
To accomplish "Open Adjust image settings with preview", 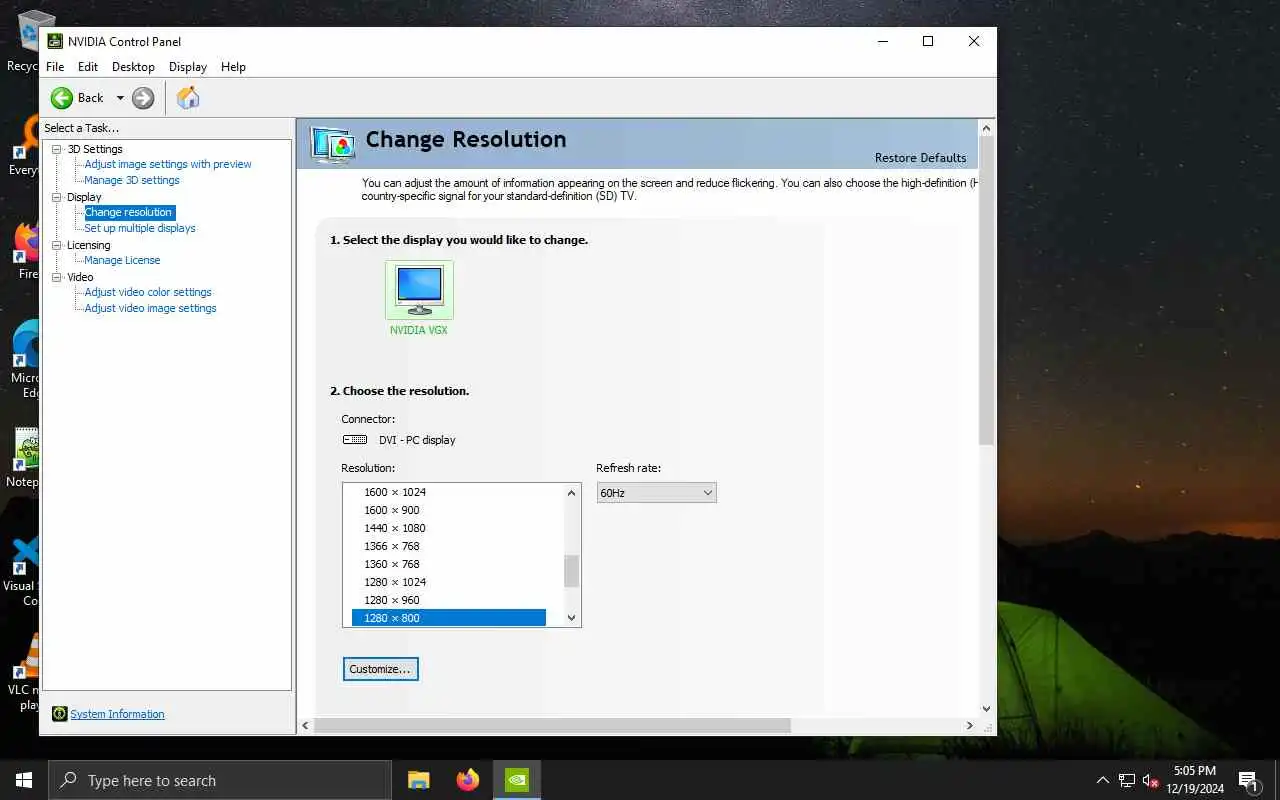I will (x=168, y=164).
